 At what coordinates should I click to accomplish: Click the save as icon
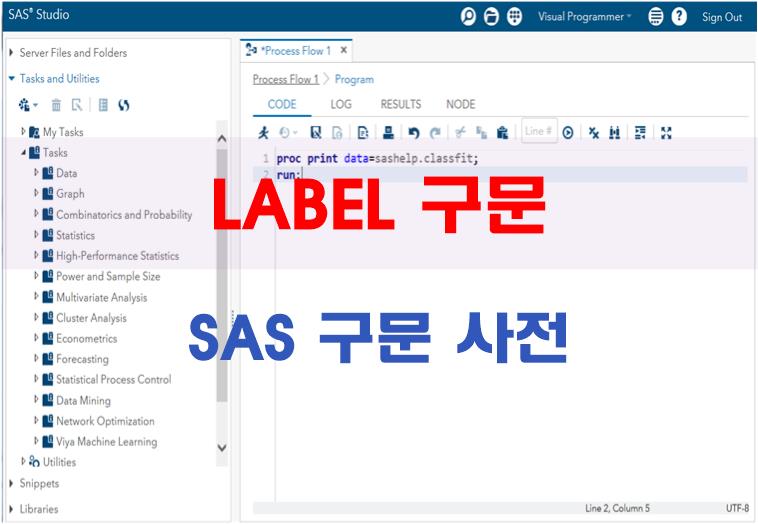tap(337, 132)
